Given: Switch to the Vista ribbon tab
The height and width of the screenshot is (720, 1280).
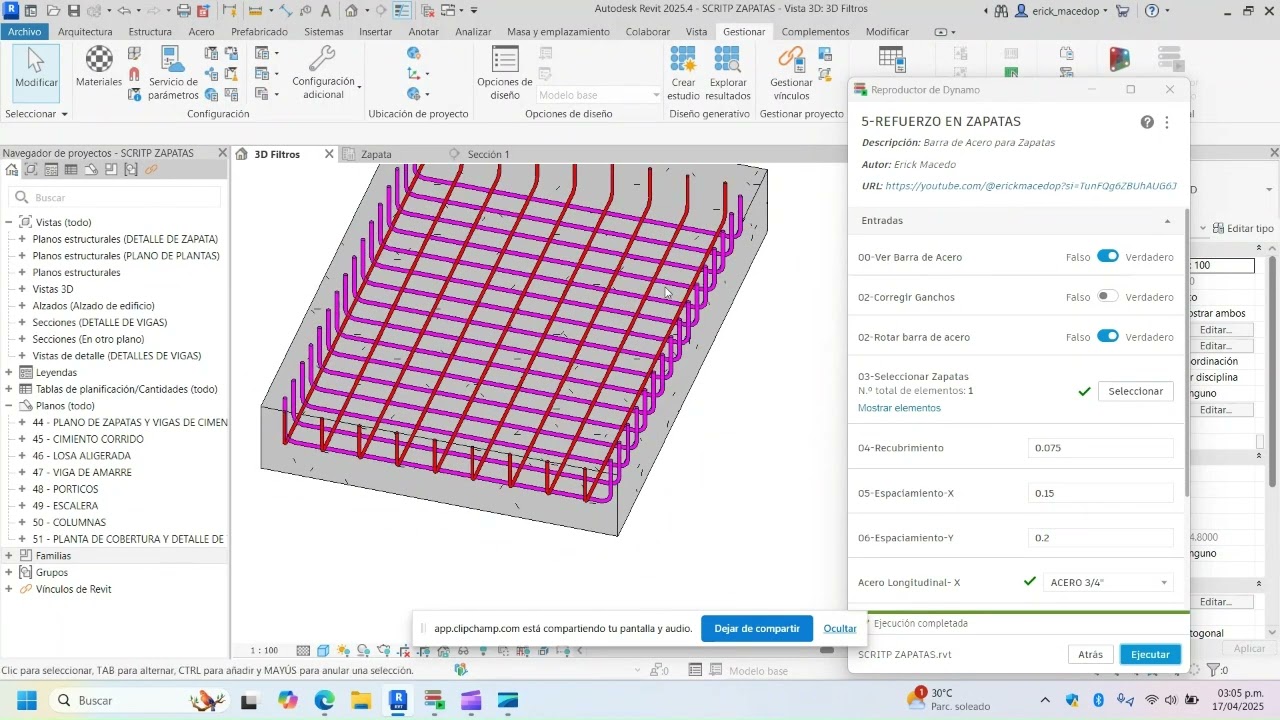Looking at the screenshot, I should [696, 31].
